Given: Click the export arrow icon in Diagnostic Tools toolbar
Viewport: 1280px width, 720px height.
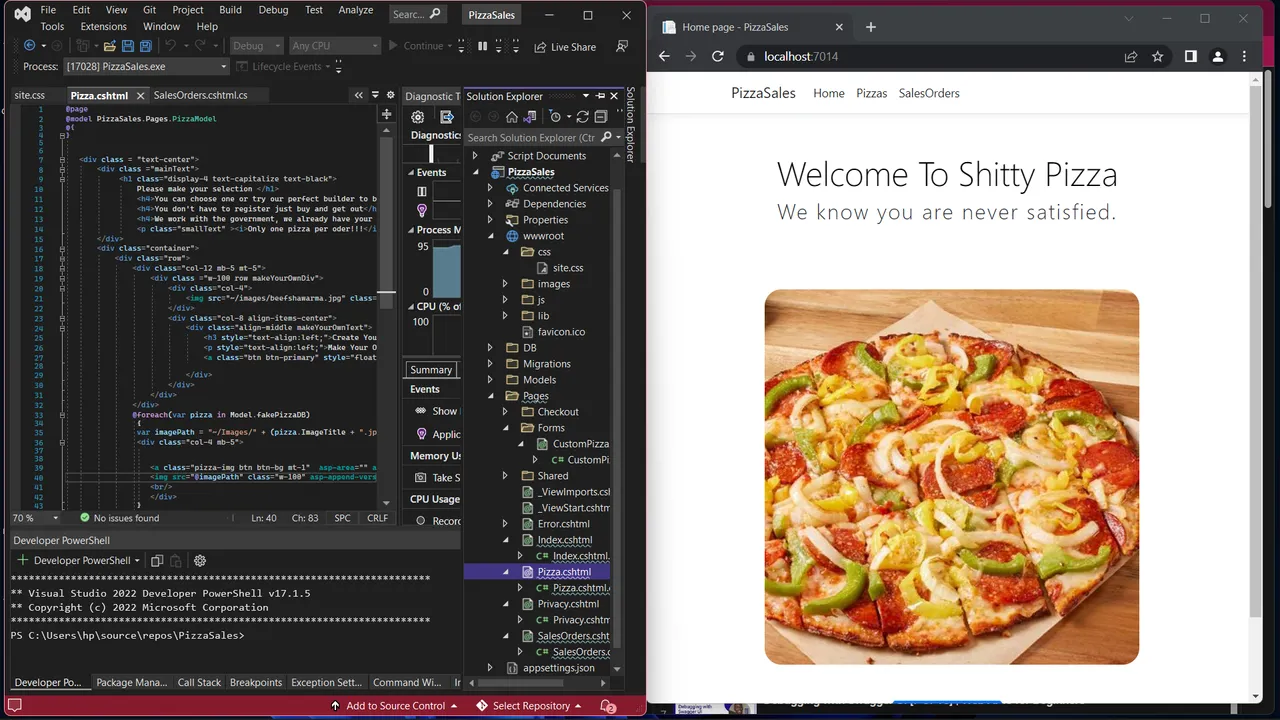Looking at the screenshot, I should tap(447, 117).
